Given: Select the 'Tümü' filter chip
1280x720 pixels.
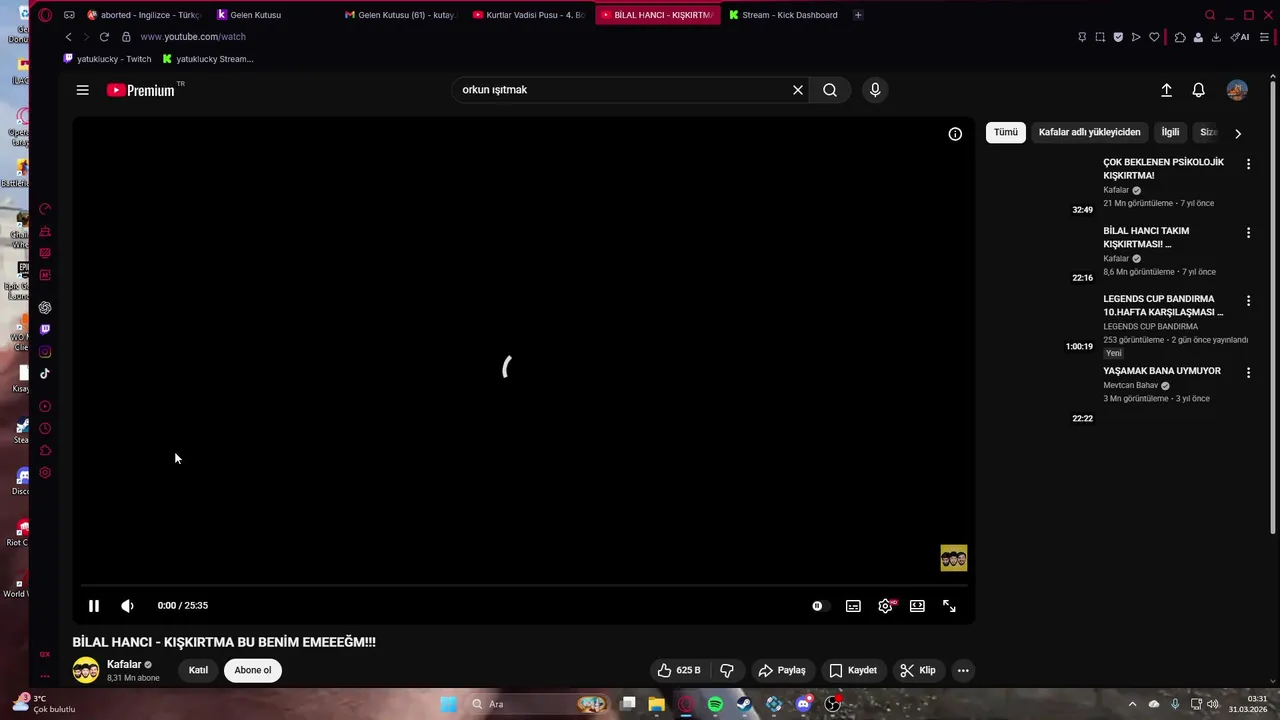Looking at the screenshot, I should point(1006,132).
